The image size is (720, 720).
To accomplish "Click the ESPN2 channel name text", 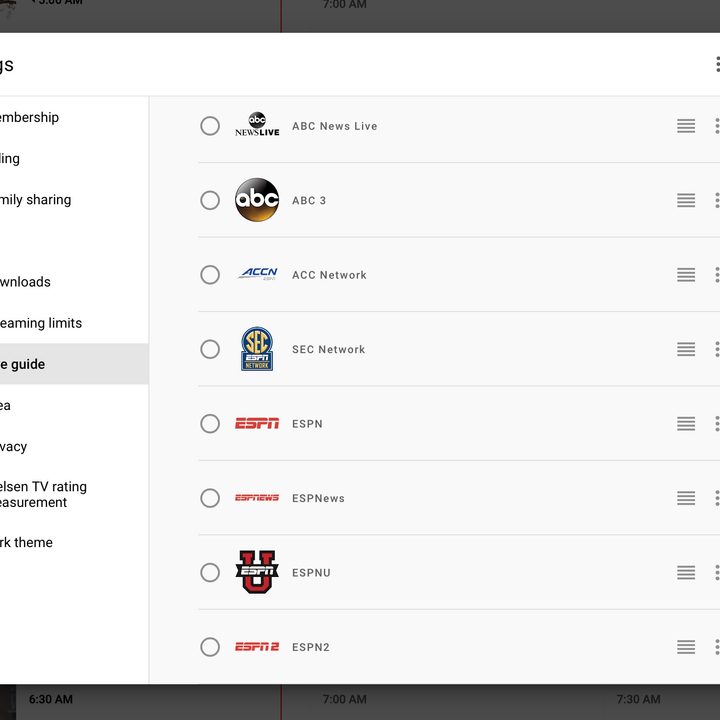I will coord(311,647).
